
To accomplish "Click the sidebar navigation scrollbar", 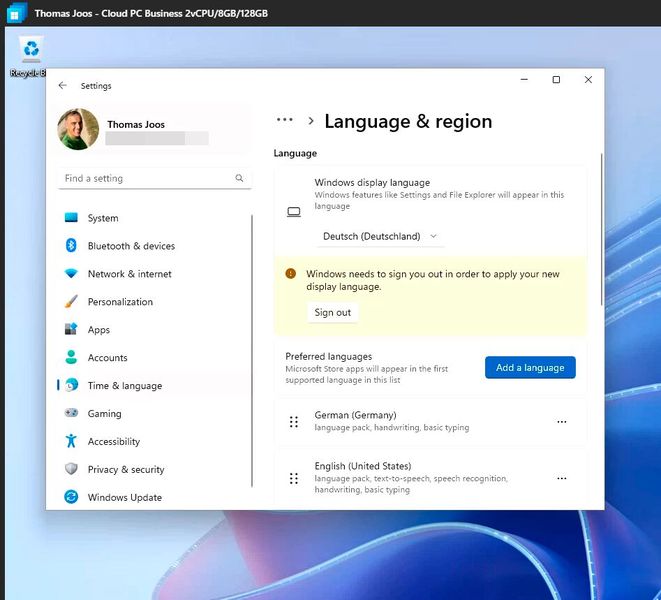I will (x=252, y=351).
